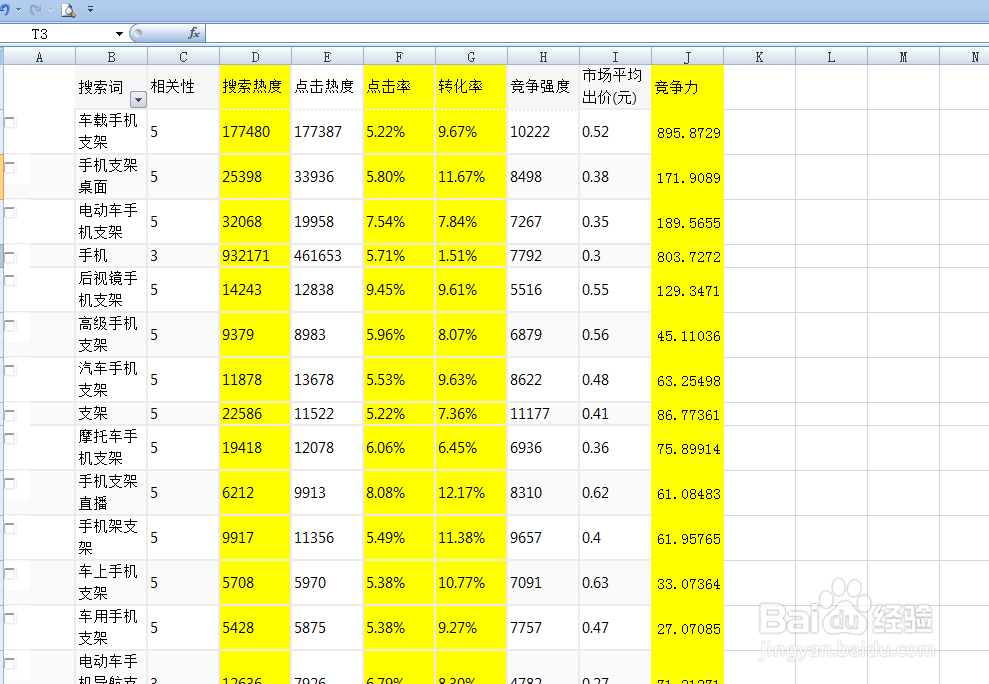Click the 搜索热度 header cell

(255, 86)
